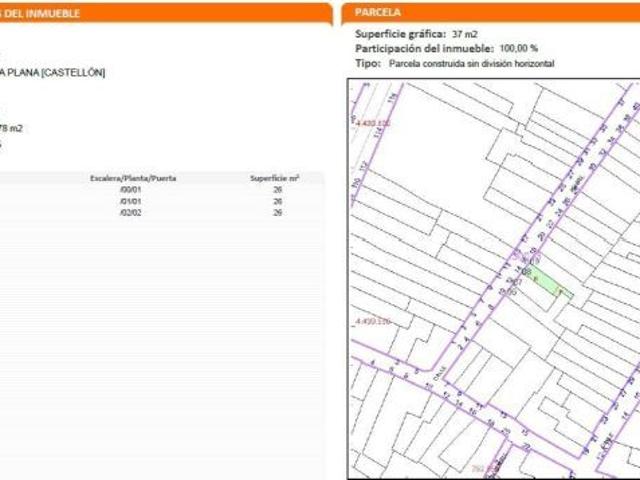Click the Participación del inmueble 100,00 % value
This screenshot has height=480, width=640.
(519, 49)
